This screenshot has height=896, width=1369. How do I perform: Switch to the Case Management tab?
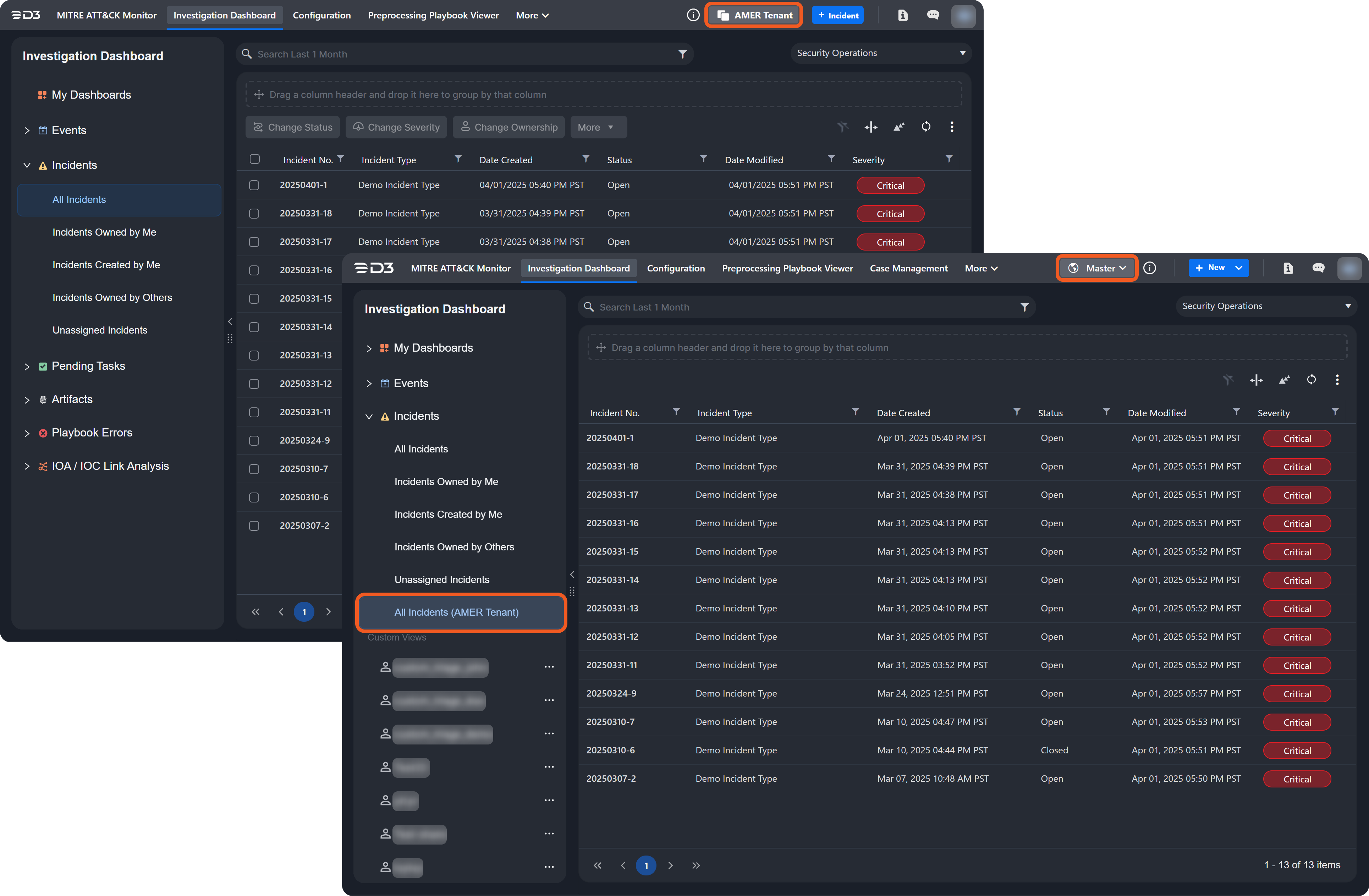click(x=908, y=268)
